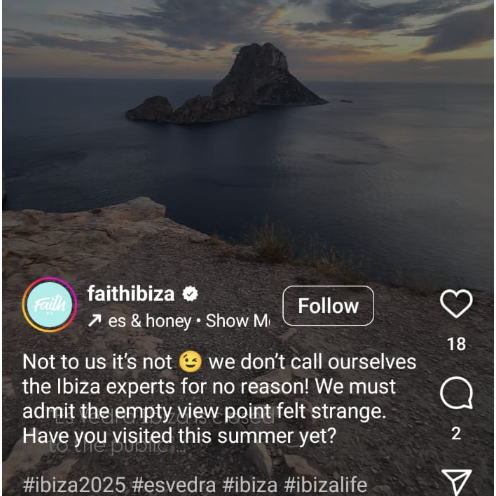Open comments via the speech bubble icon
The height and width of the screenshot is (496, 496).
[456, 393]
